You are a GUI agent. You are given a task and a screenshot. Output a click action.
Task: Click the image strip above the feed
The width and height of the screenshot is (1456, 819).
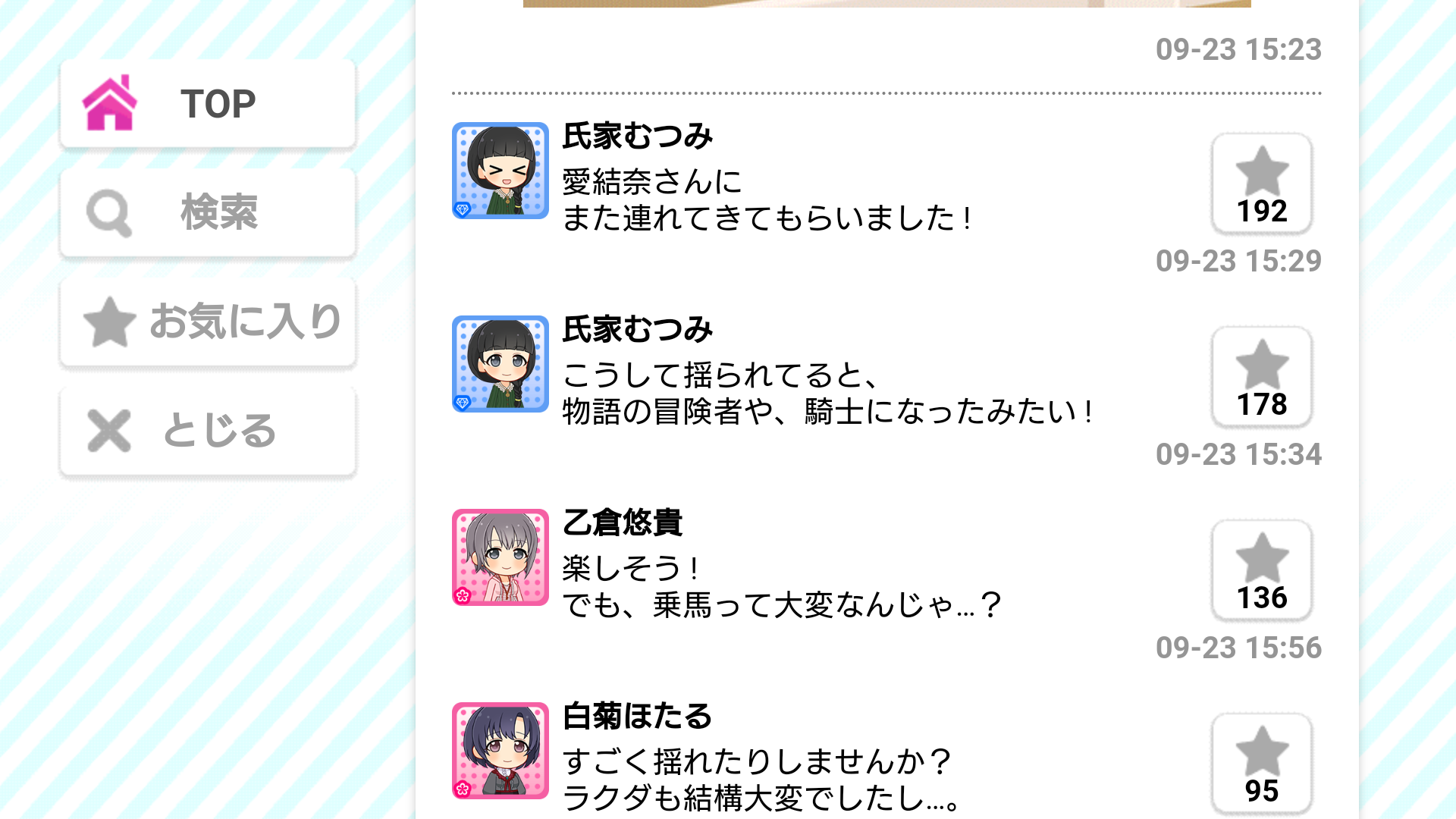(887, 4)
